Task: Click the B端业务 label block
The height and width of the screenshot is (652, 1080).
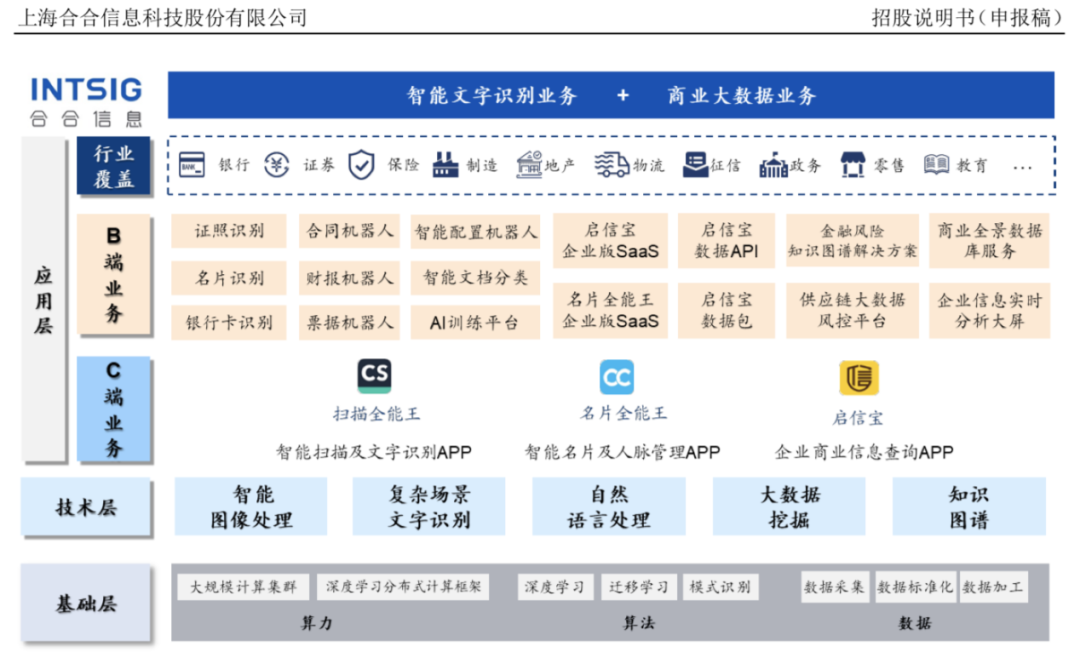Action: (114, 274)
